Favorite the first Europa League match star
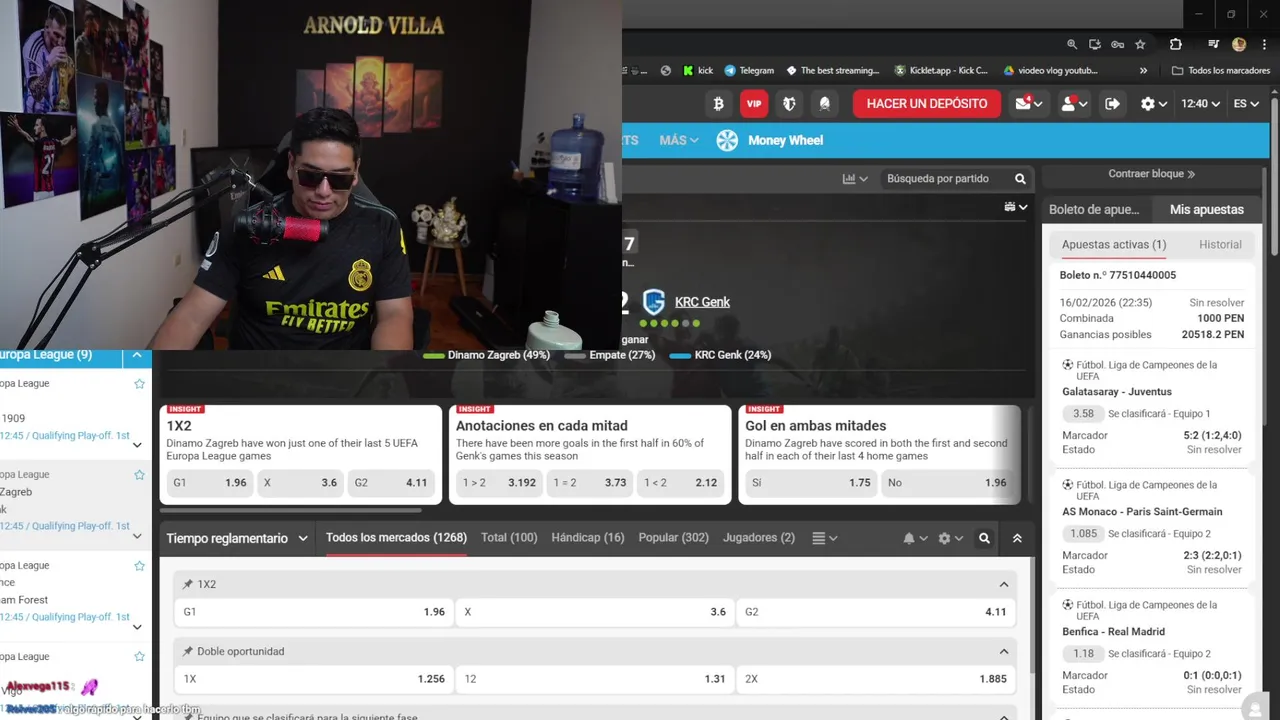 pyautogui.click(x=139, y=384)
